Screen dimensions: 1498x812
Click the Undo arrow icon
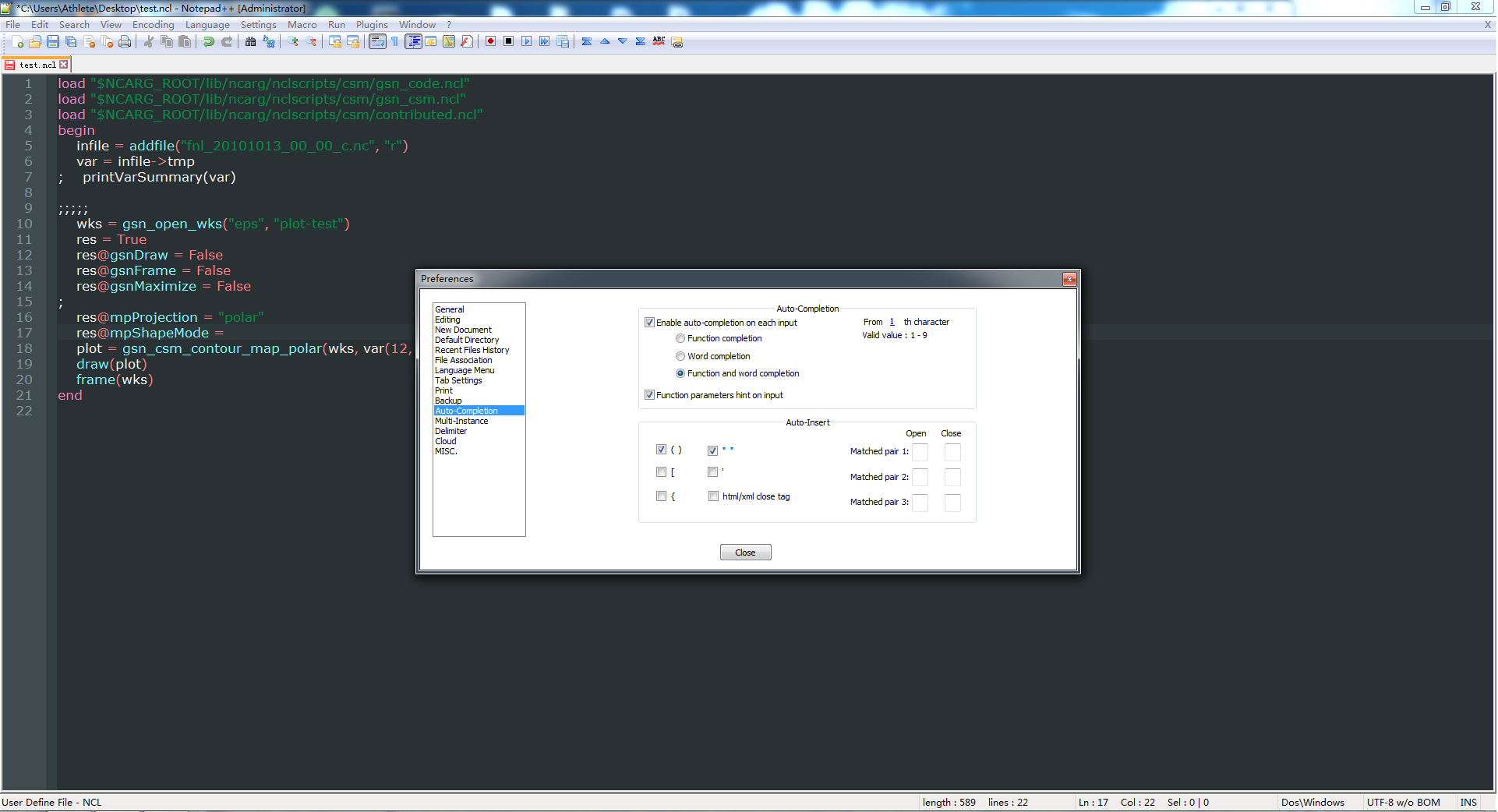tap(208, 41)
